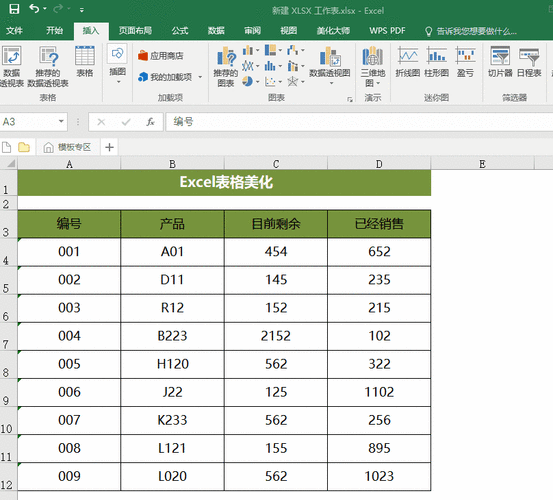Screen dimensions: 553x500
Task: Switch to the Data (数据) tab
Action: 216,31
